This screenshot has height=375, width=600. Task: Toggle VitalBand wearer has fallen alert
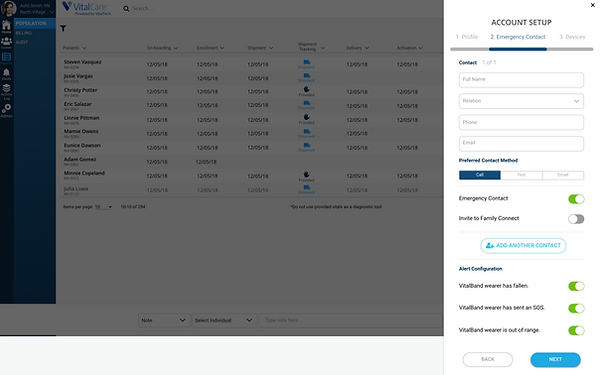point(576,286)
